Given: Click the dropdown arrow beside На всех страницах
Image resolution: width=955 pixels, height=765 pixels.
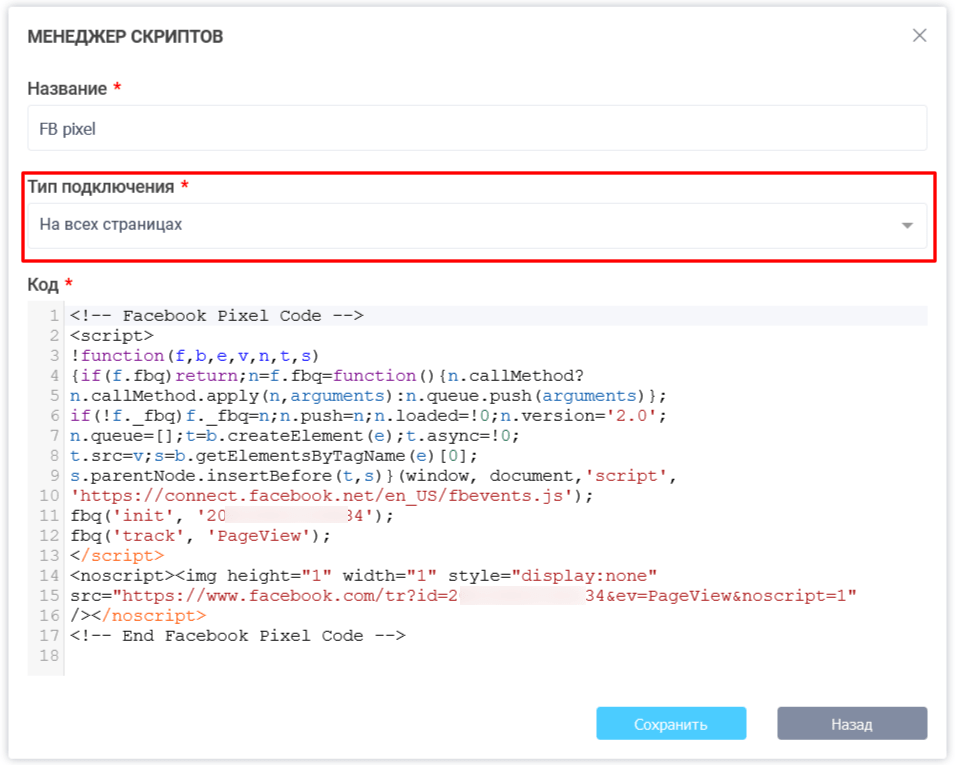Looking at the screenshot, I should click(x=907, y=226).
